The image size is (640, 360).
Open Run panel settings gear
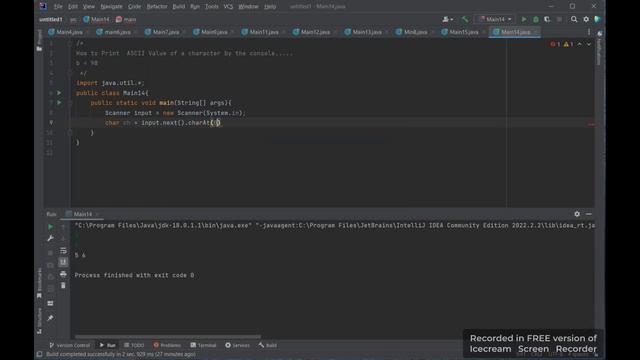click(577, 214)
